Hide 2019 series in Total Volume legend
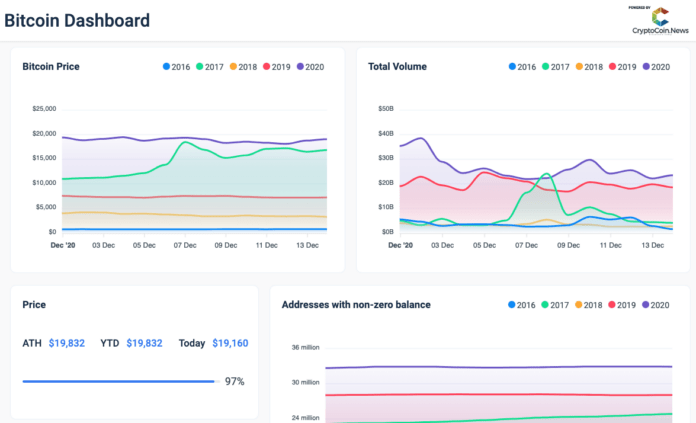Image resolution: width=696 pixels, height=423 pixels. (622, 67)
